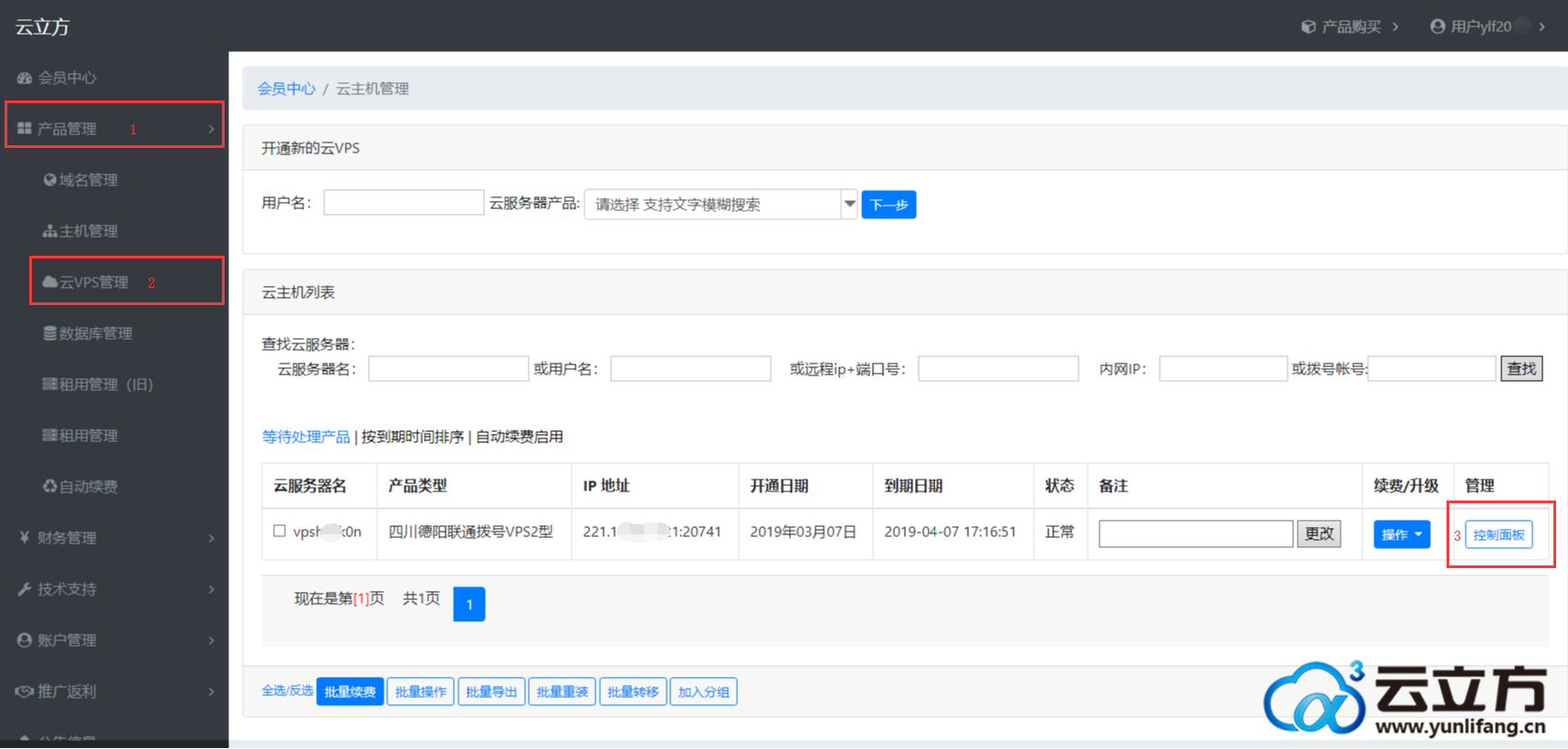Screen dimensions: 1568x749
Task: Click the 查找 search button
Action: pyautogui.click(x=1521, y=369)
